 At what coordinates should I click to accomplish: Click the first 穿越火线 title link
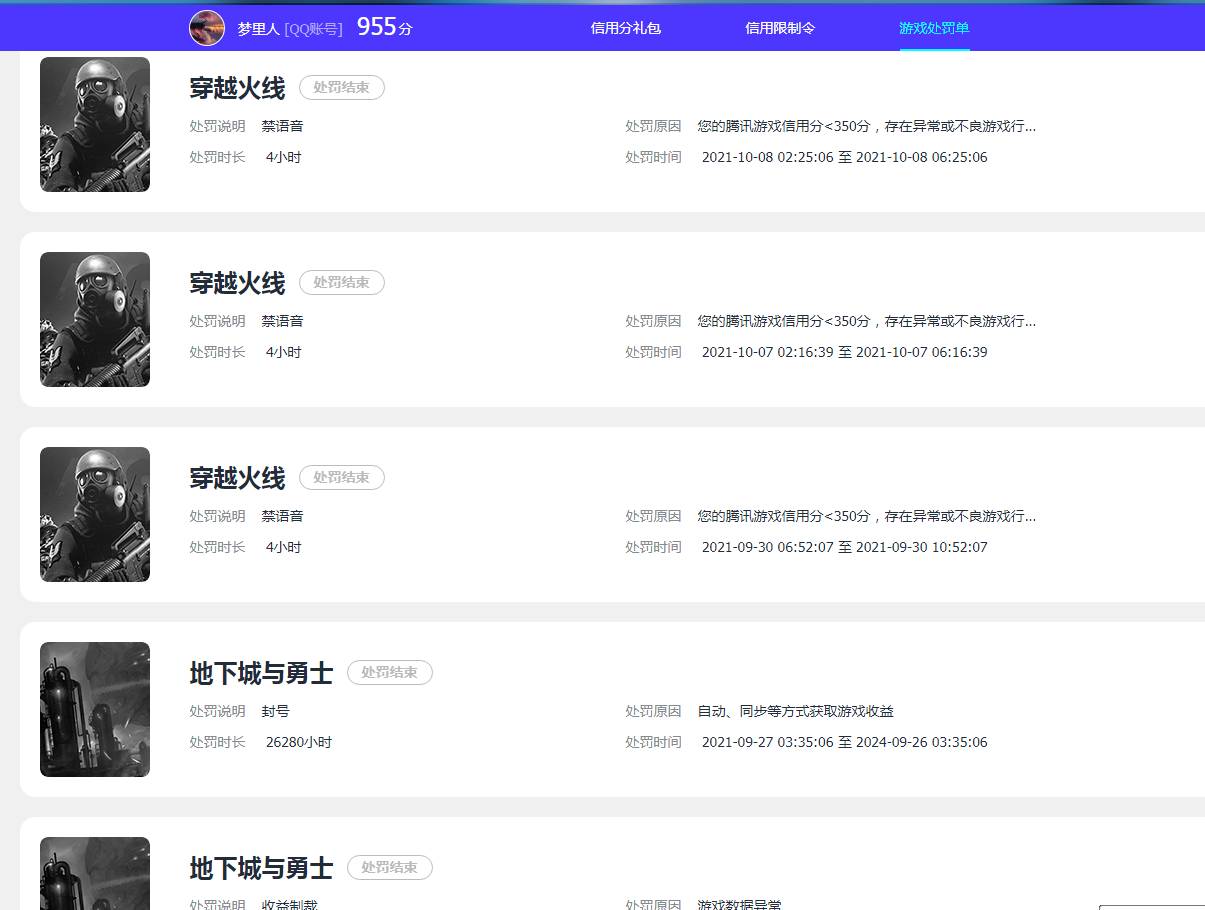click(236, 88)
